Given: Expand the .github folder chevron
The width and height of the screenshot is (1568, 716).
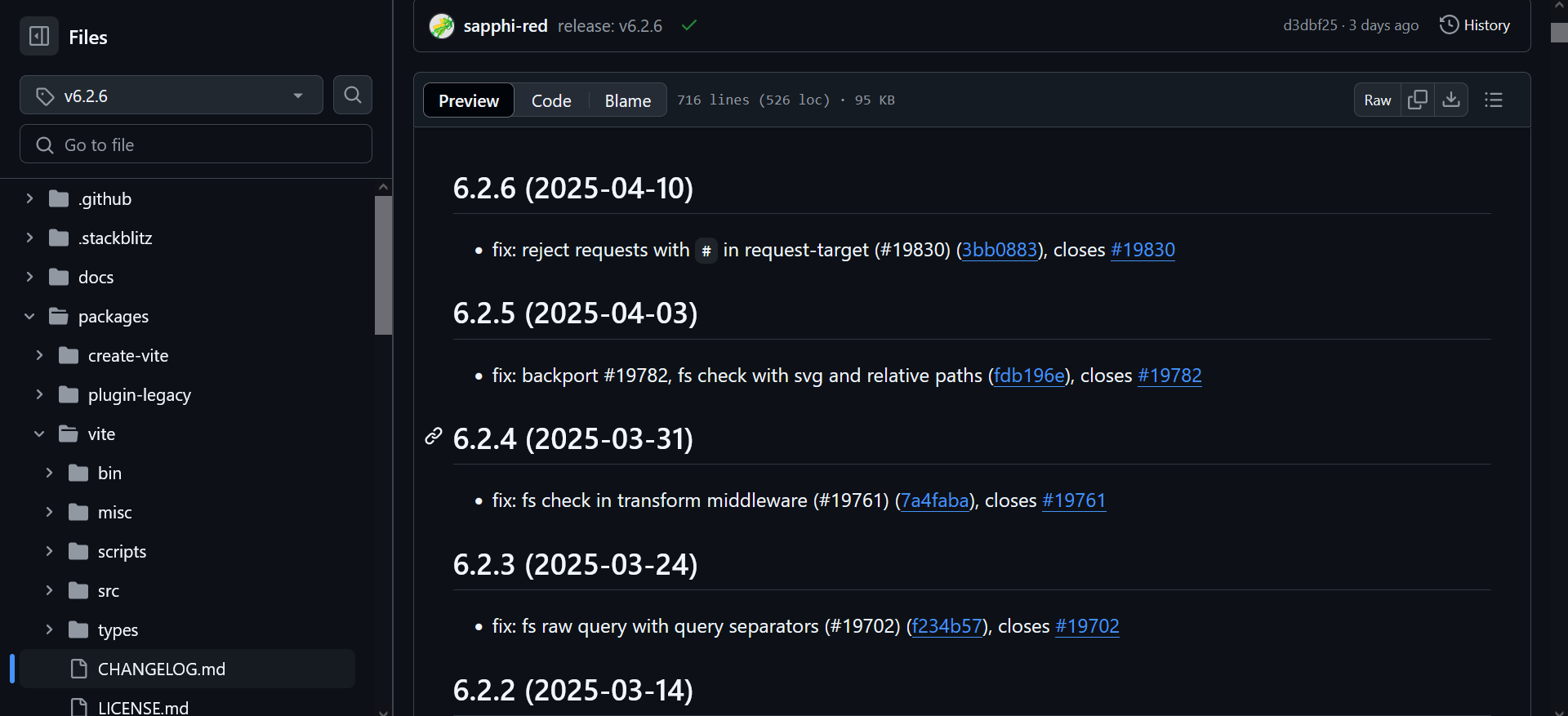Looking at the screenshot, I should 29,198.
